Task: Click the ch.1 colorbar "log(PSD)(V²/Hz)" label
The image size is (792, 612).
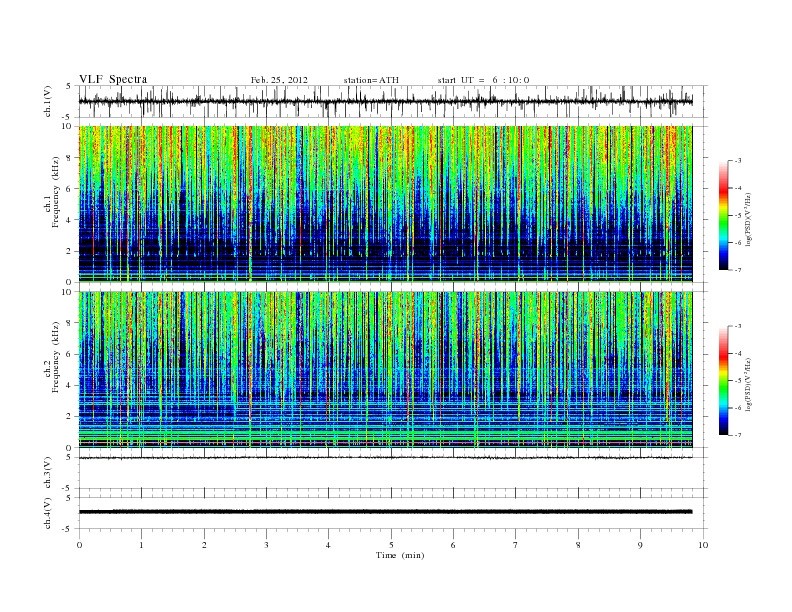Action: click(749, 218)
